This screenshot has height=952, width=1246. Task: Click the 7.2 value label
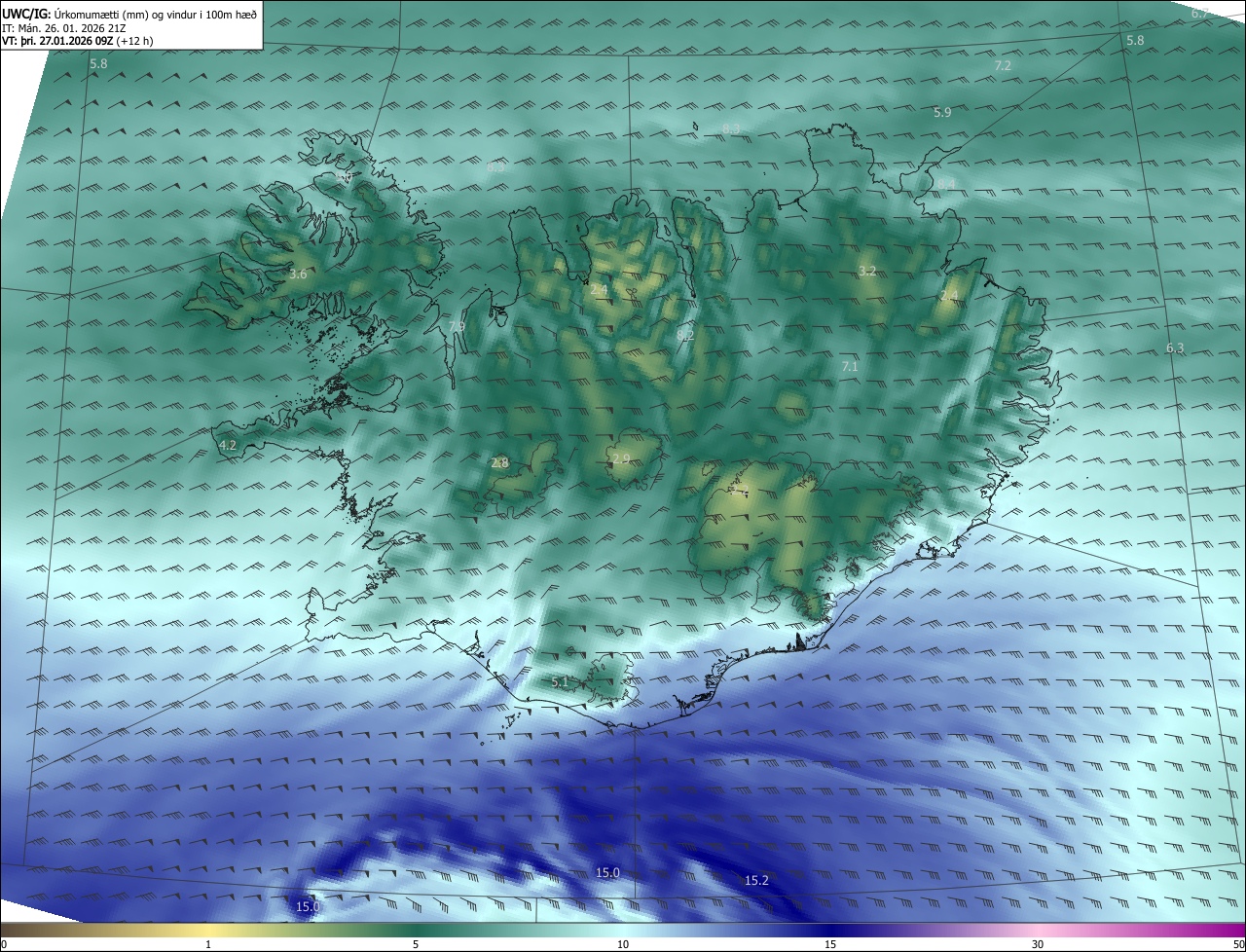point(1003,65)
